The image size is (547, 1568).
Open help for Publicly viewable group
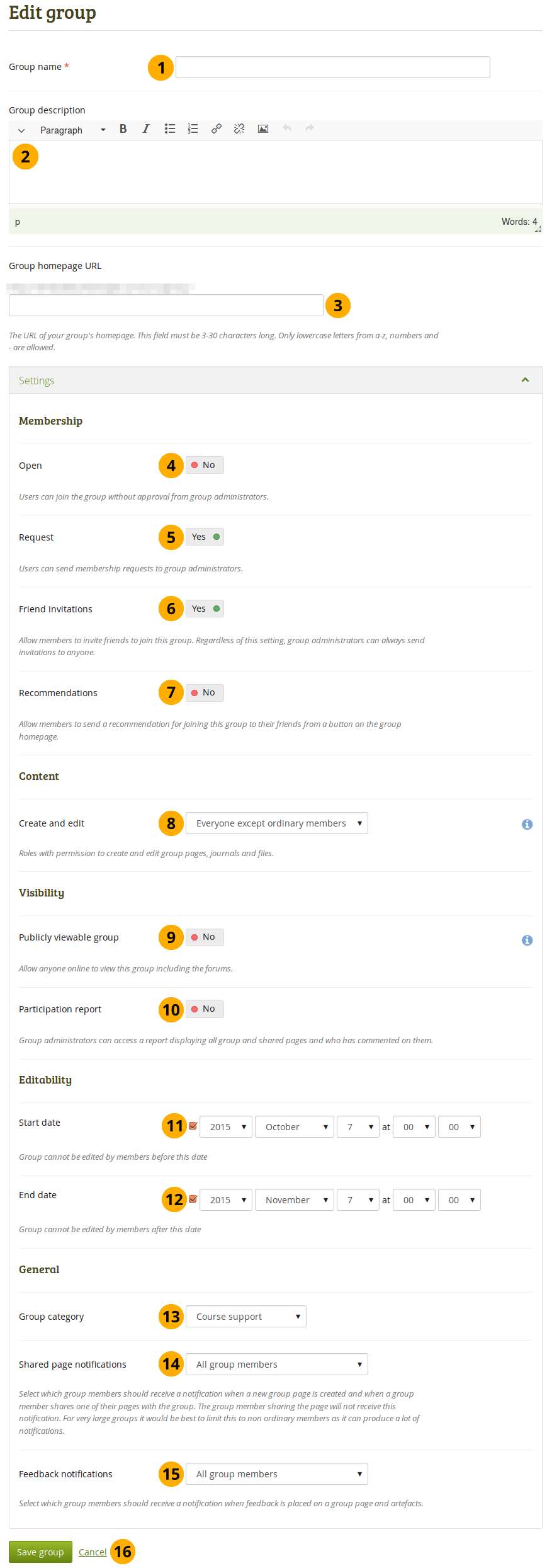527,940
